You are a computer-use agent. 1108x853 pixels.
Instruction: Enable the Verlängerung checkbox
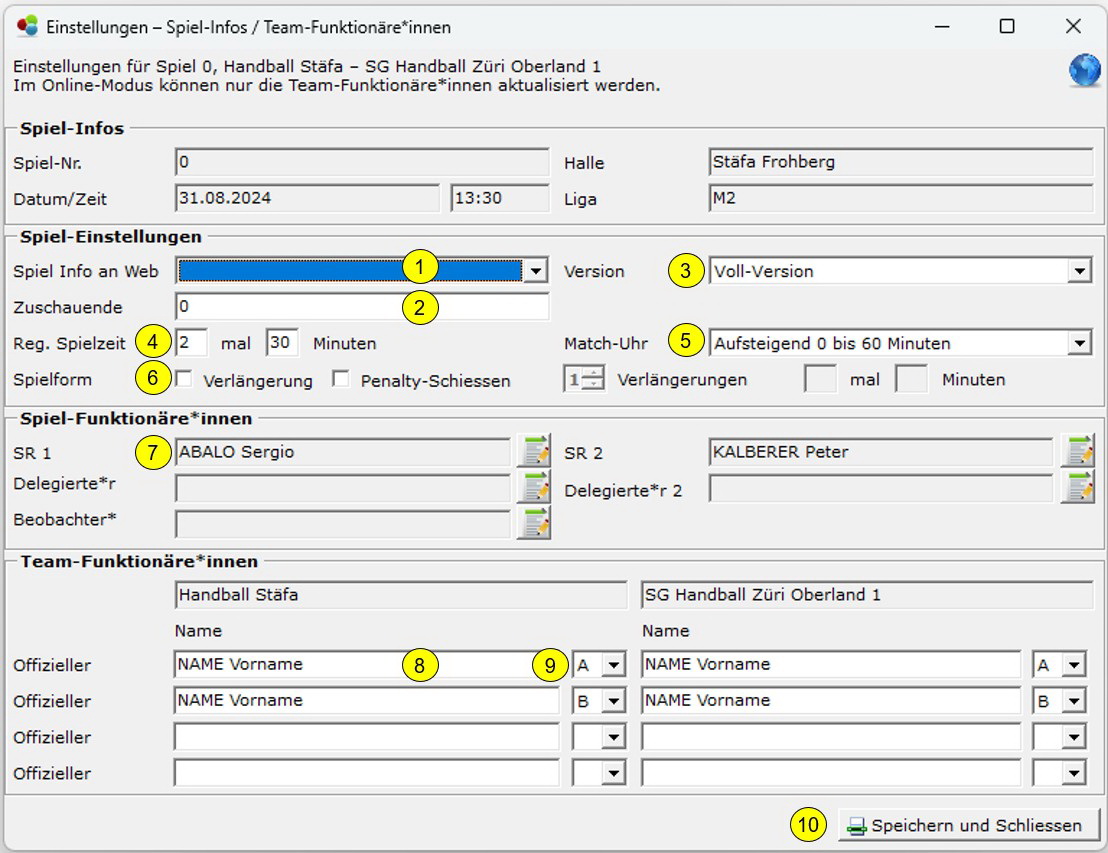coord(184,380)
